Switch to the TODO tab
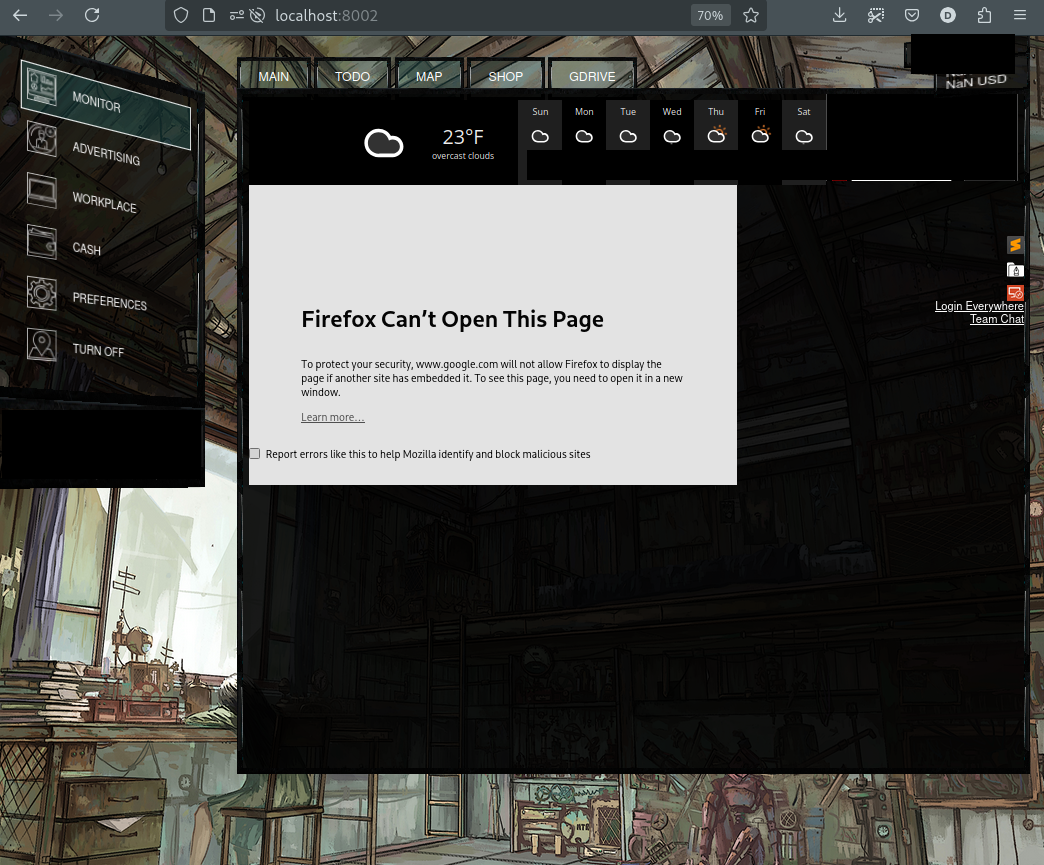 [352, 77]
